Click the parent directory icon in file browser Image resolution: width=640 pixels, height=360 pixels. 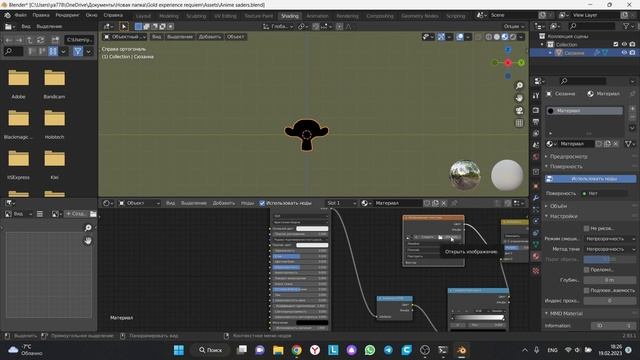30,40
